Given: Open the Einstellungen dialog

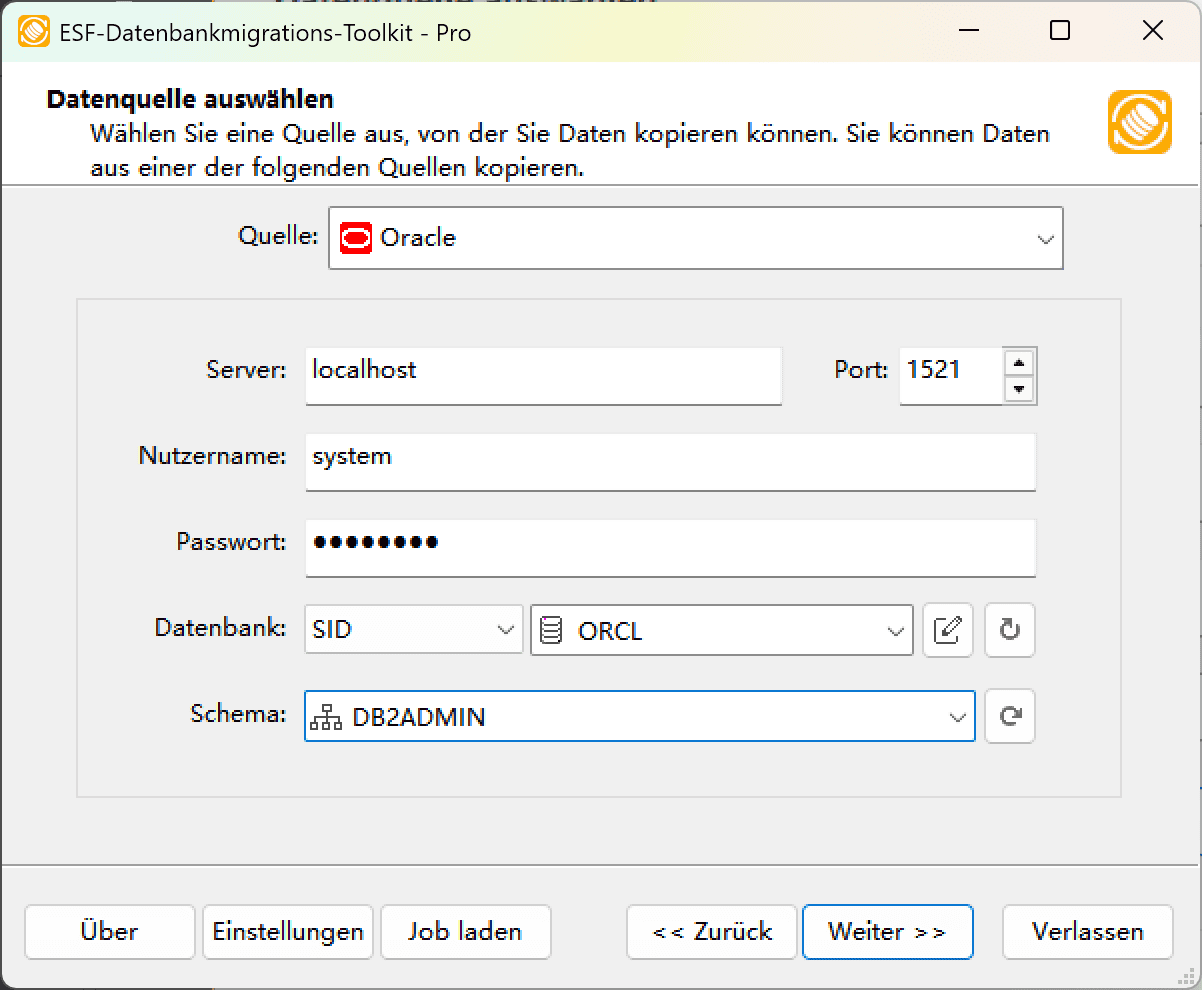Looking at the screenshot, I should tap(287, 931).
